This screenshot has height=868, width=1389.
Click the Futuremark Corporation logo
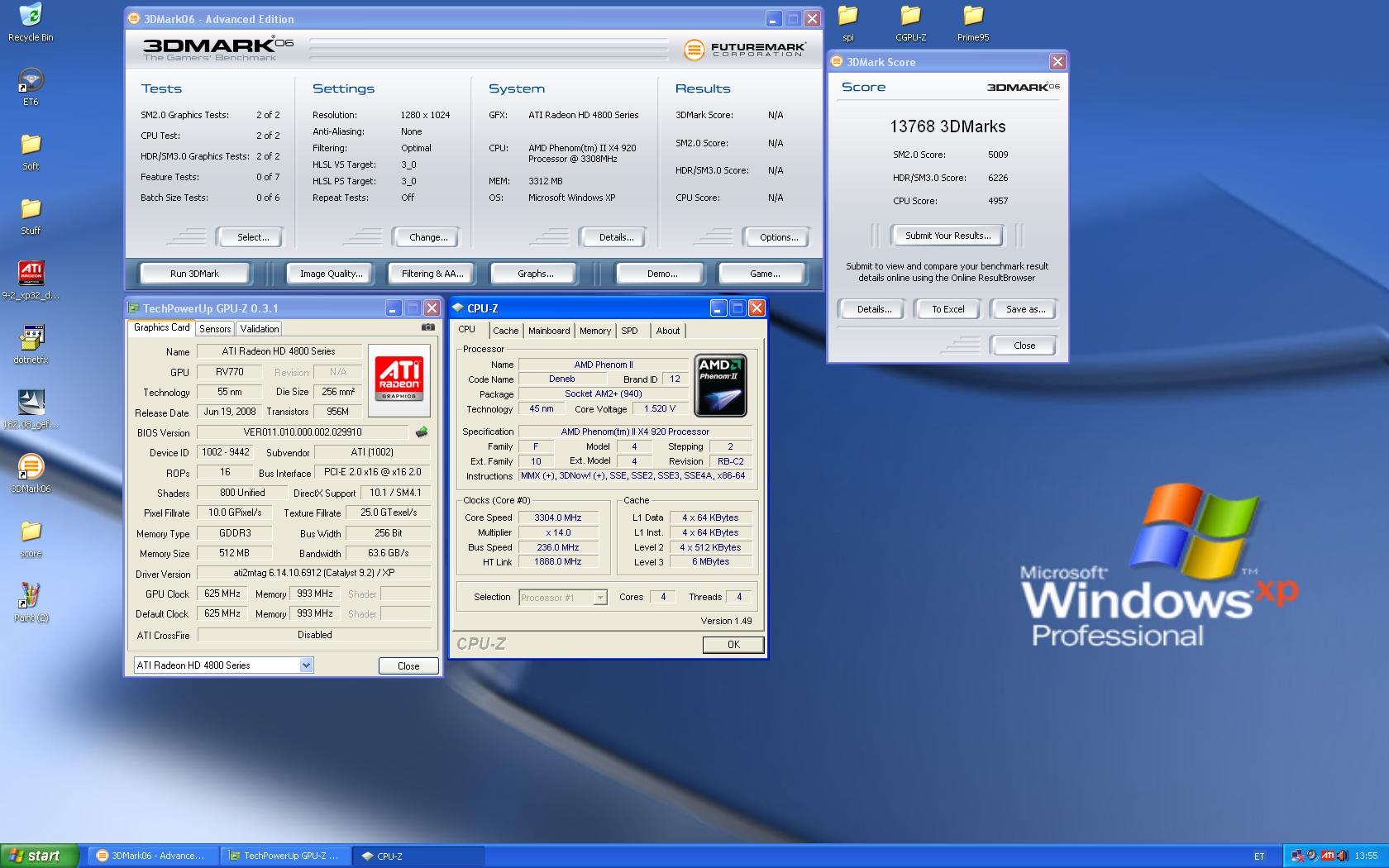coord(744,50)
